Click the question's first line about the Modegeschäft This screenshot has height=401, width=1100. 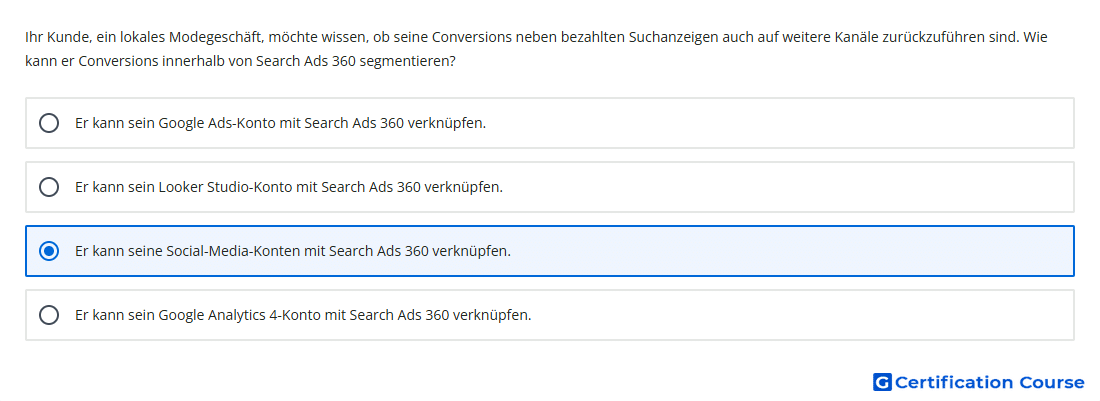tap(536, 37)
